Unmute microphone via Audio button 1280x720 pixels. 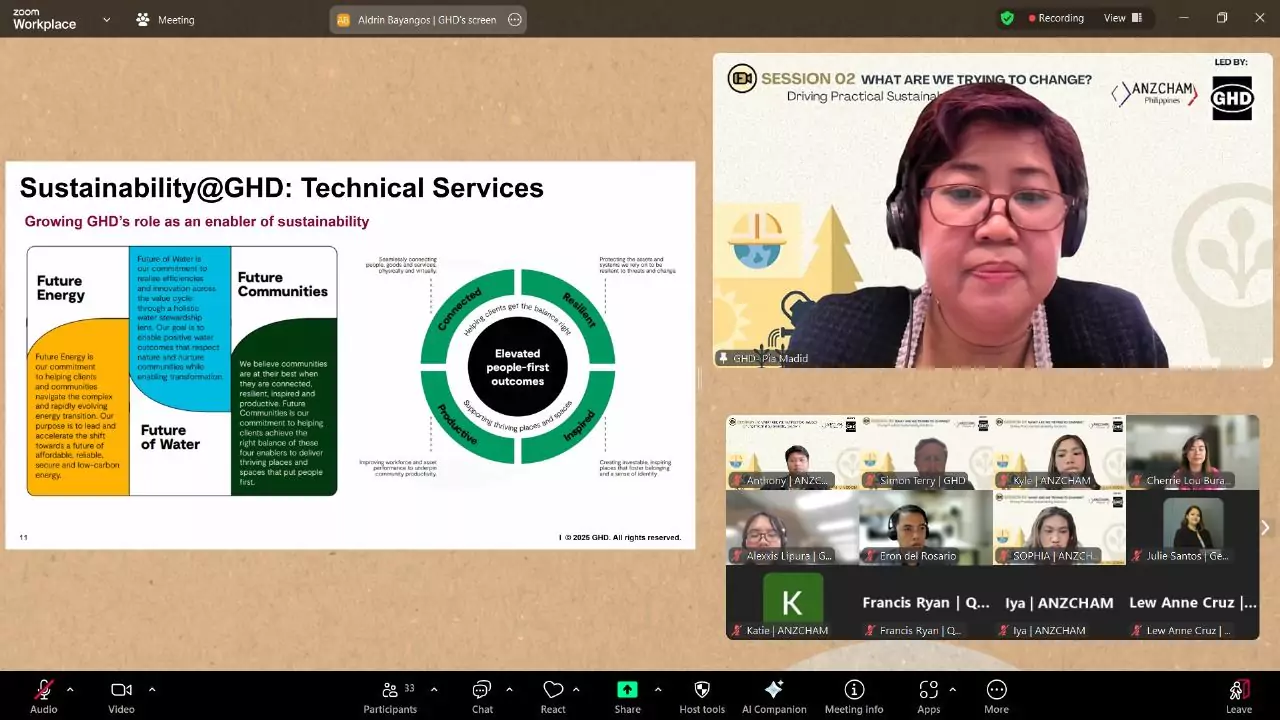click(43, 696)
